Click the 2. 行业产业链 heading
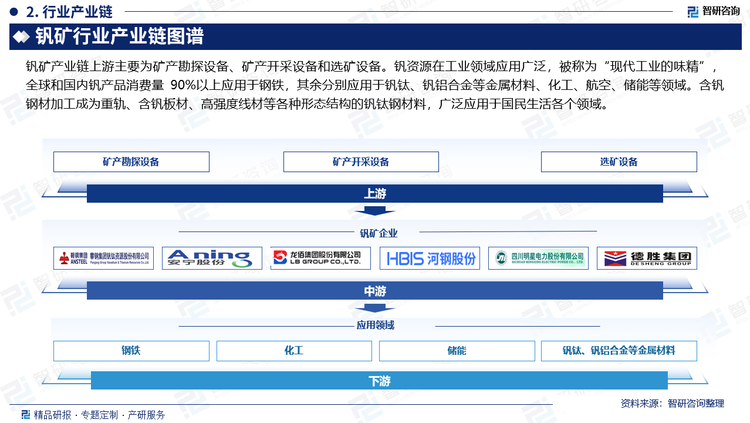750x423 pixels. coord(69,11)
